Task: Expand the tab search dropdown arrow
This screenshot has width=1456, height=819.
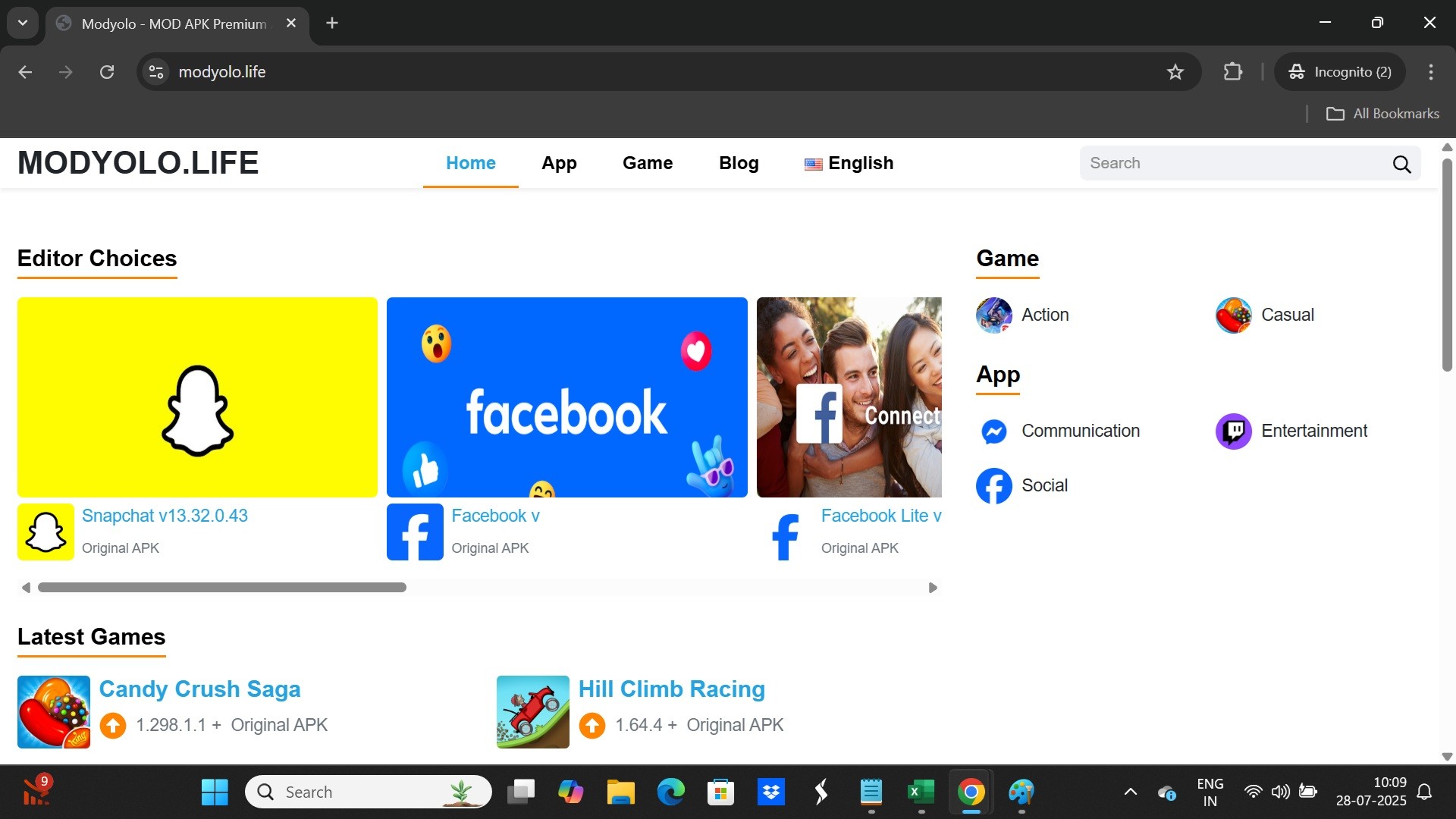Action: coord(23,23)
